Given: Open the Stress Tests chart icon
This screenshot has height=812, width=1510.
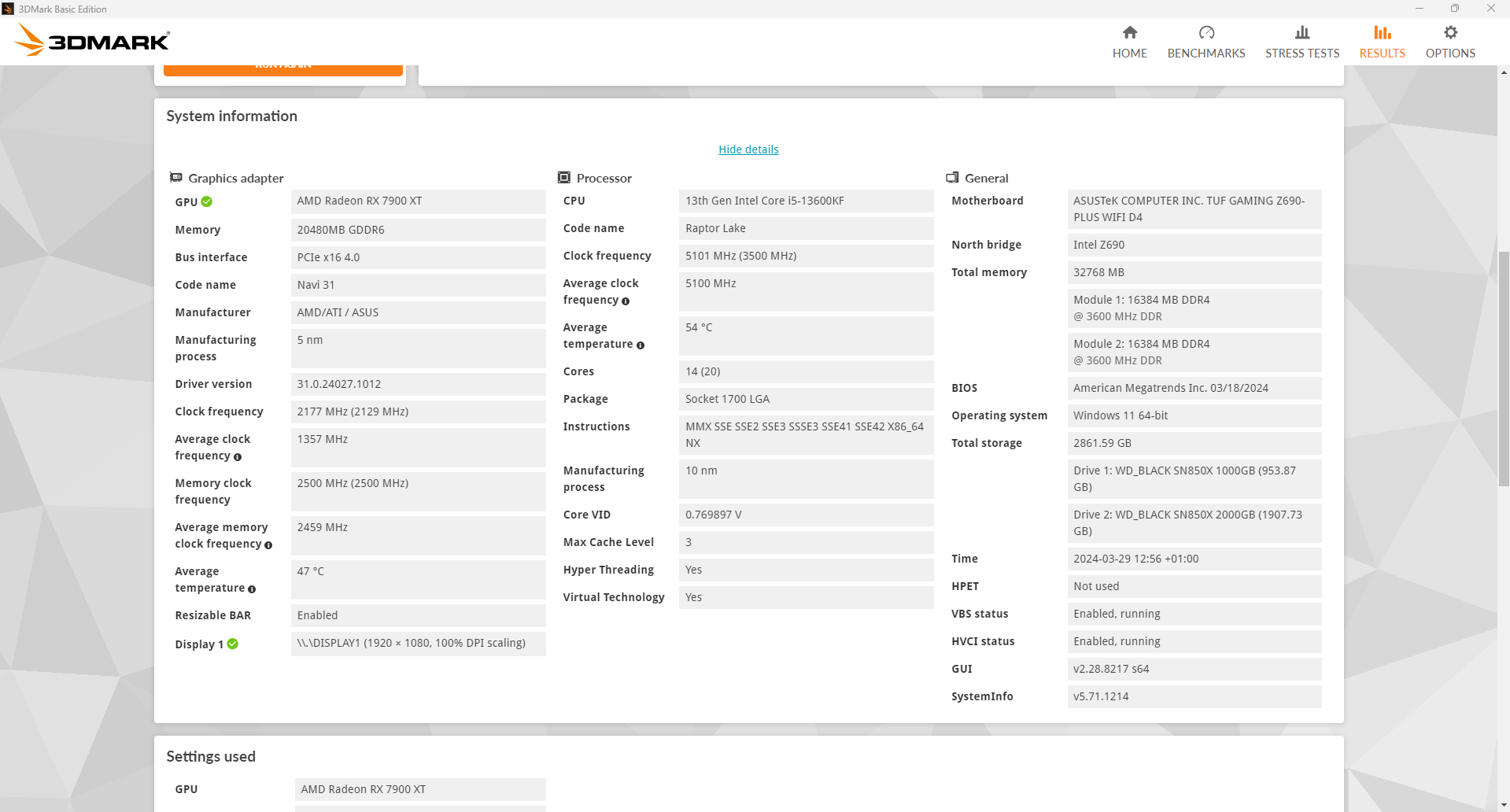Looking at the screenshot, I should pyautogui.click(x=1302, y=32).
